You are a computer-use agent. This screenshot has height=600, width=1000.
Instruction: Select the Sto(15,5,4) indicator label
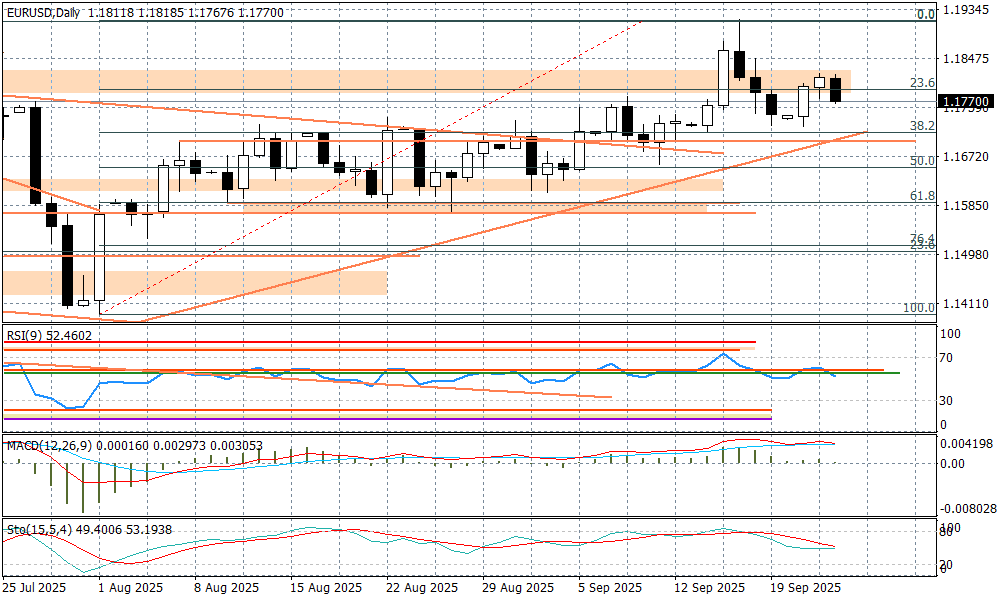[x=89, y=530]
